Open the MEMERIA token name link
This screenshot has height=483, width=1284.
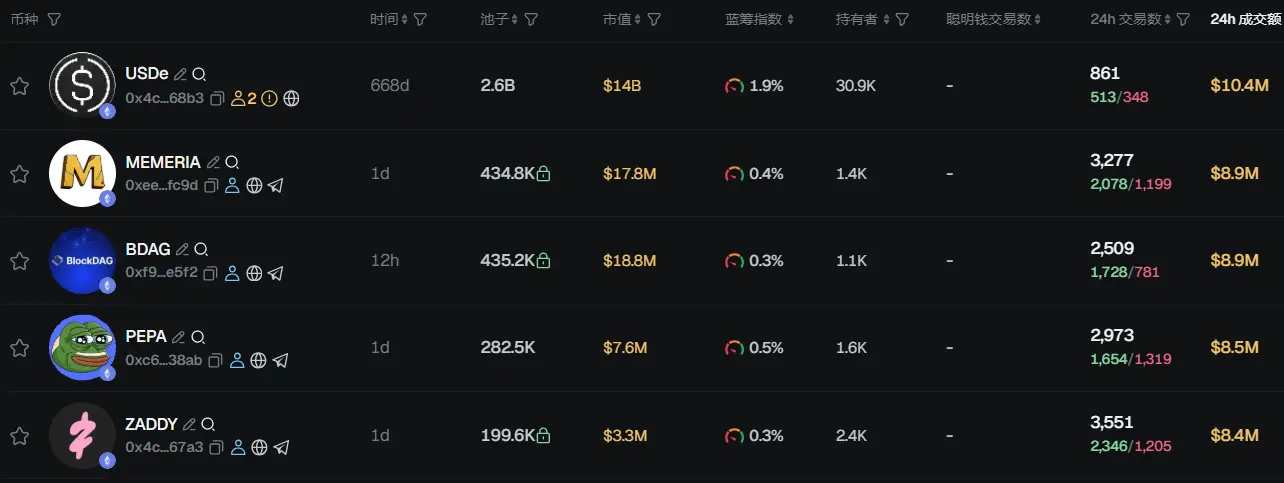[163, 162]
